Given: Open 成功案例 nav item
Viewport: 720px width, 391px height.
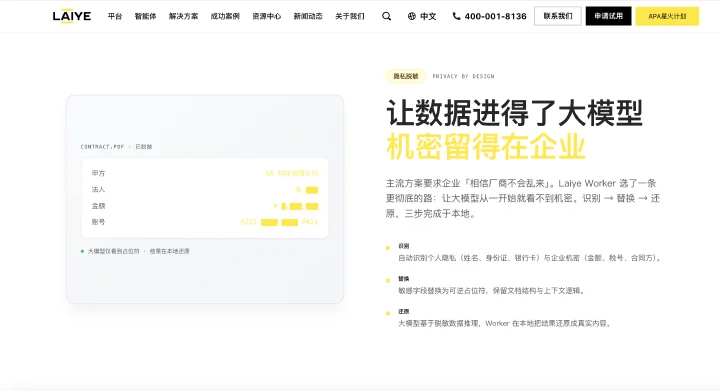Looking at the screenshot, I should tap(225, 16).
